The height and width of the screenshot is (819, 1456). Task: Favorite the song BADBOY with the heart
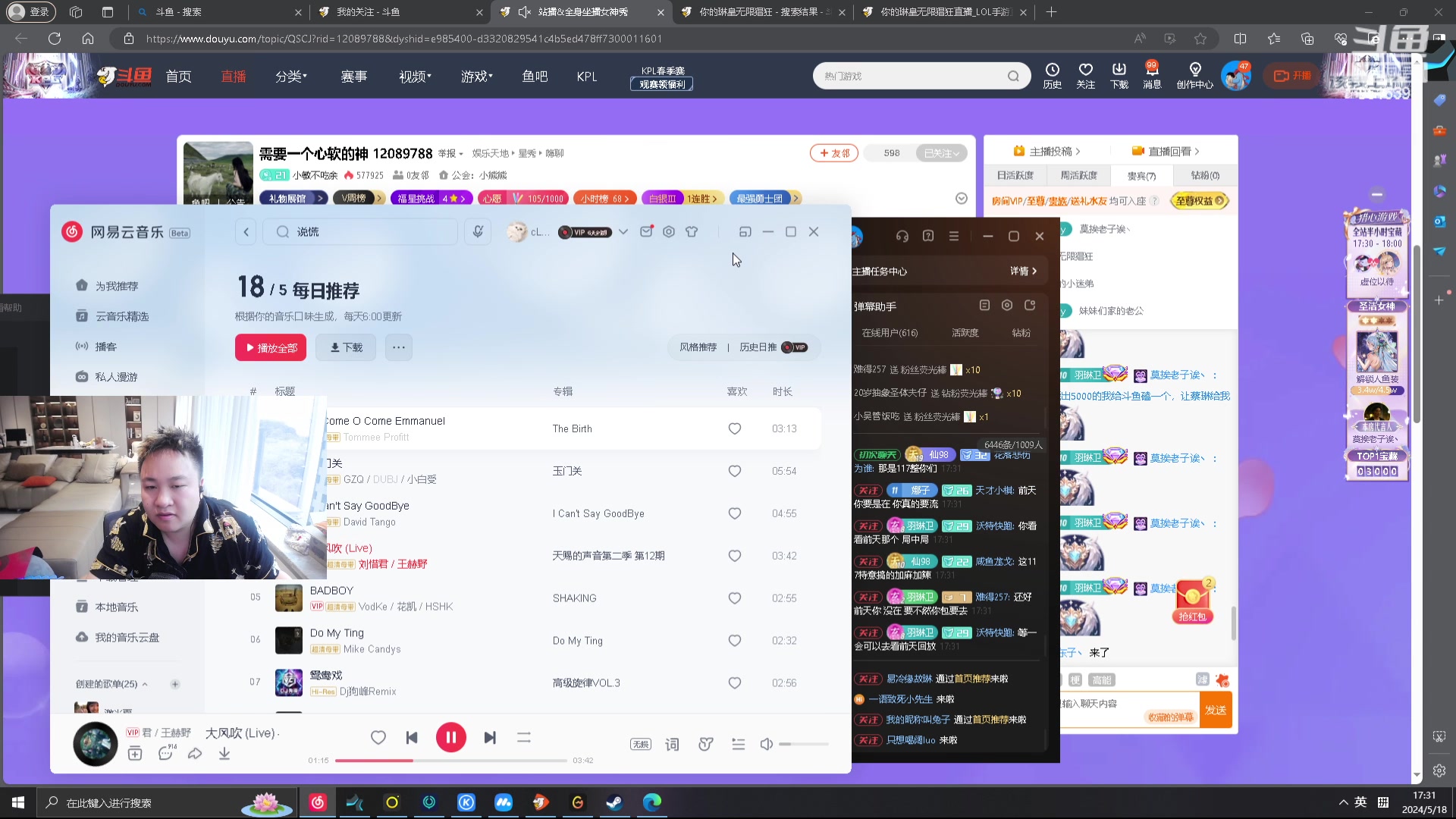pyautogui.click(x=734, y=598)
